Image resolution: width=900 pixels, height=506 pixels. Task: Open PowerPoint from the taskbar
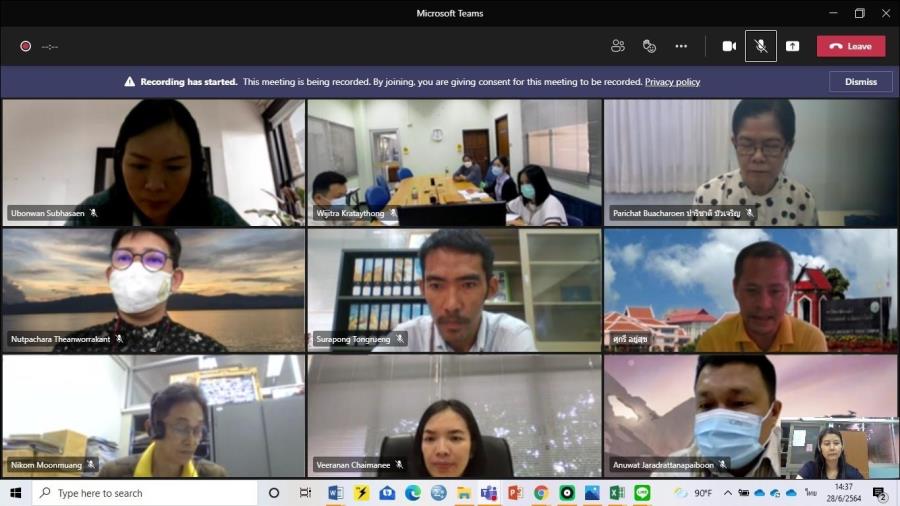pos(515,493)
